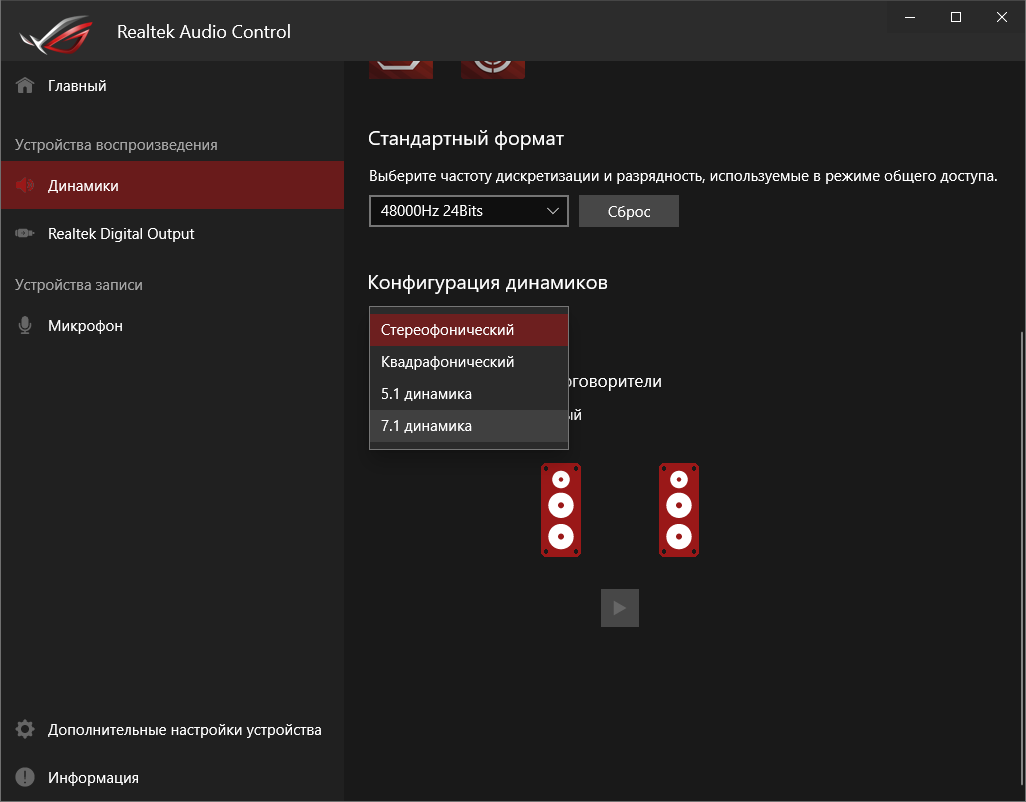Select the red speaker icon for Динамики
Viewport: 1026px width, 802px height.
(x=25, y=186)
